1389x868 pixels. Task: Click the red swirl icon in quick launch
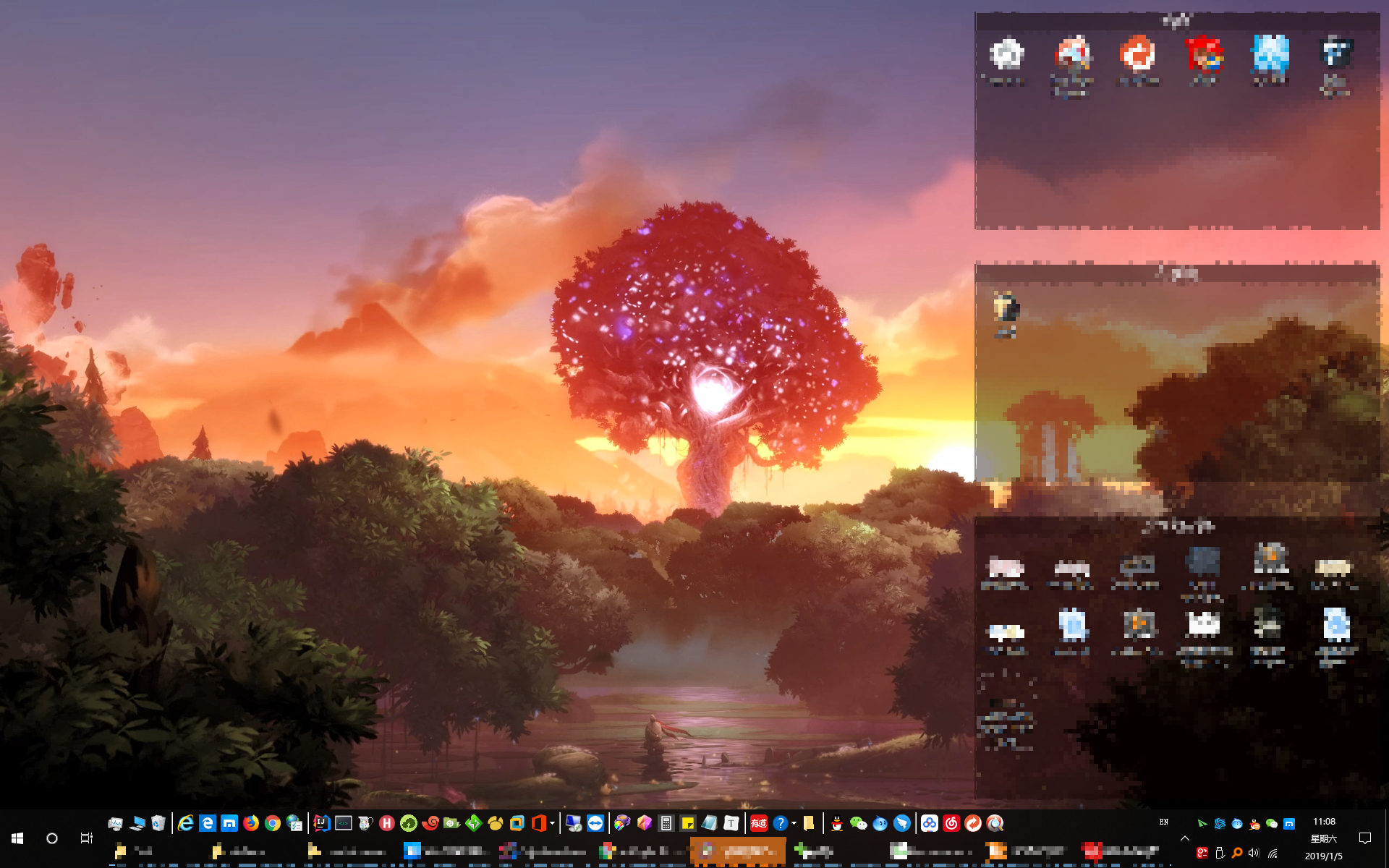tap(430, 823)
